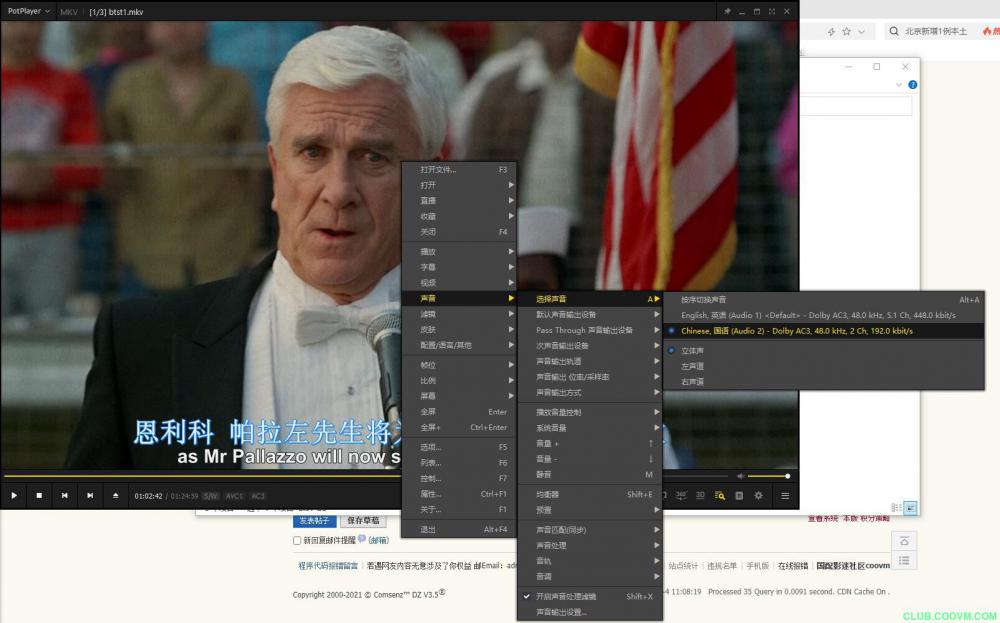Toggle 开启声音处理滤镜 checkmark option
The height and width of the screenshot is (623, 1000).
click(581, 596)
